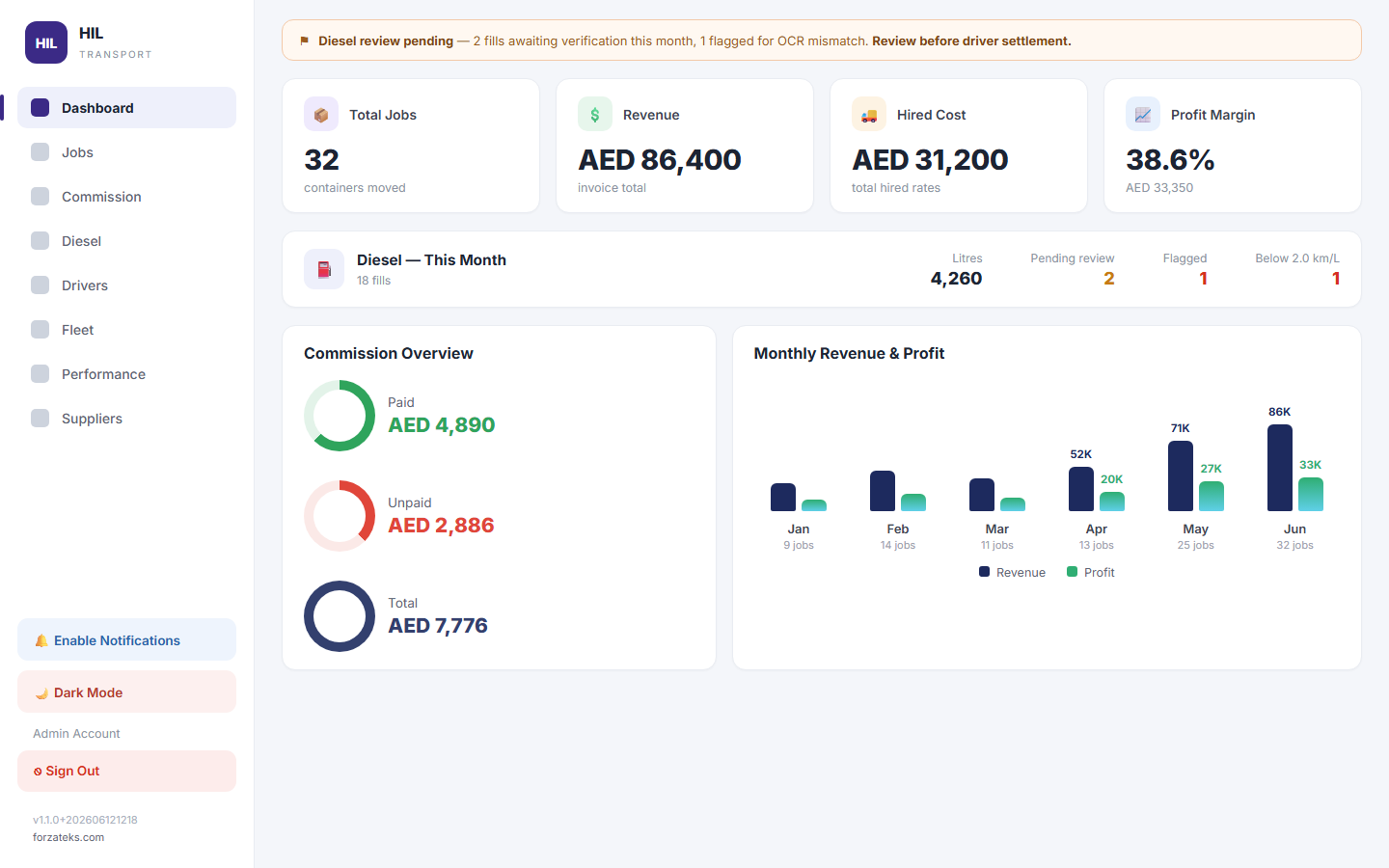Click the Total AED 7,776 amount
This screenshot has width=1389, height=868.
[x=438, y=626]
